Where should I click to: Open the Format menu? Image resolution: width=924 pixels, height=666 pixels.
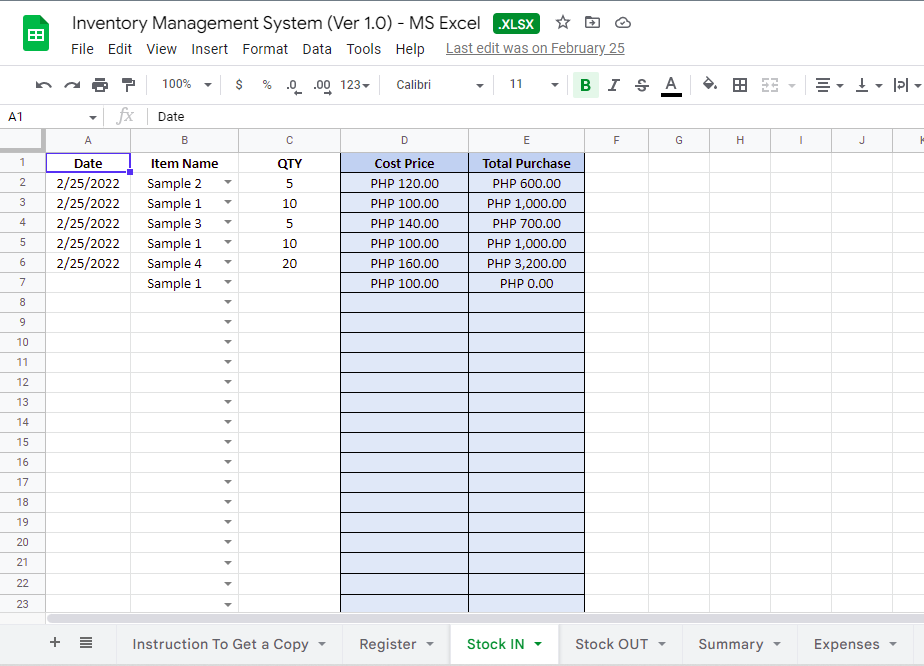pos(265,49)
